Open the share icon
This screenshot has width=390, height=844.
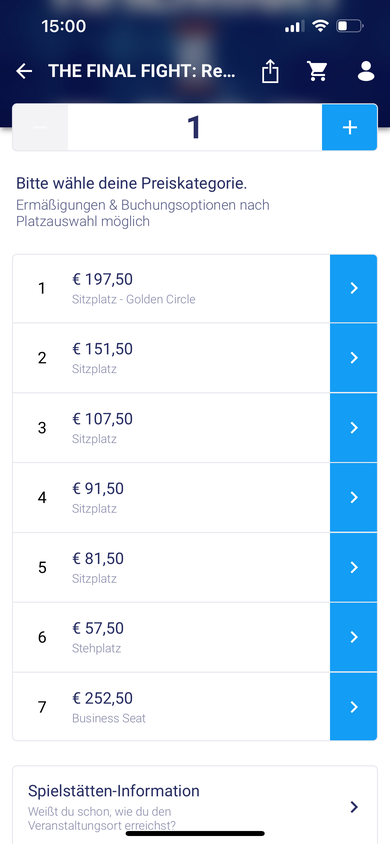270,71
